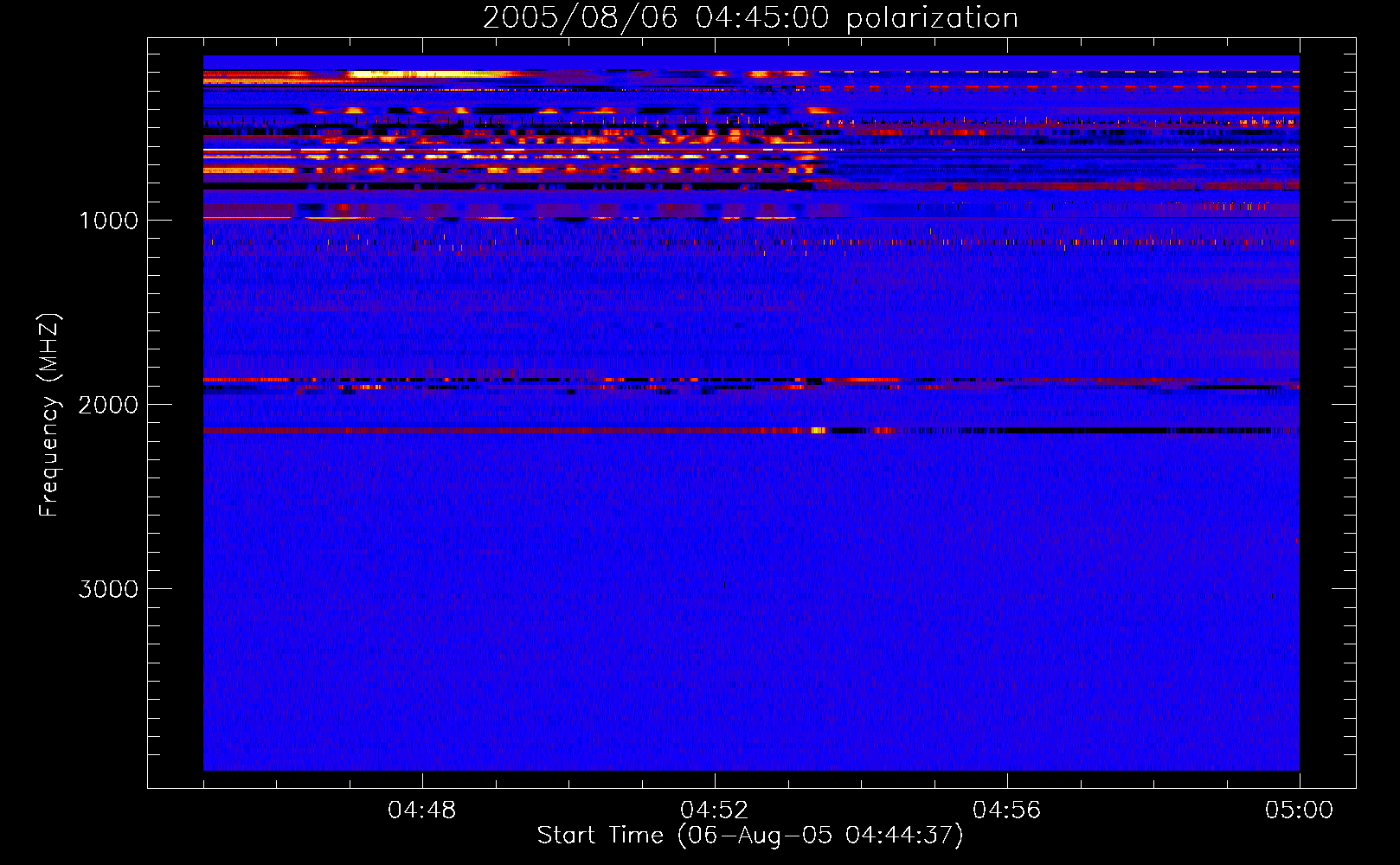Screen dimensions: 1400x865
Task: Click the 04:48 time tick label
Action: (422, 811)
